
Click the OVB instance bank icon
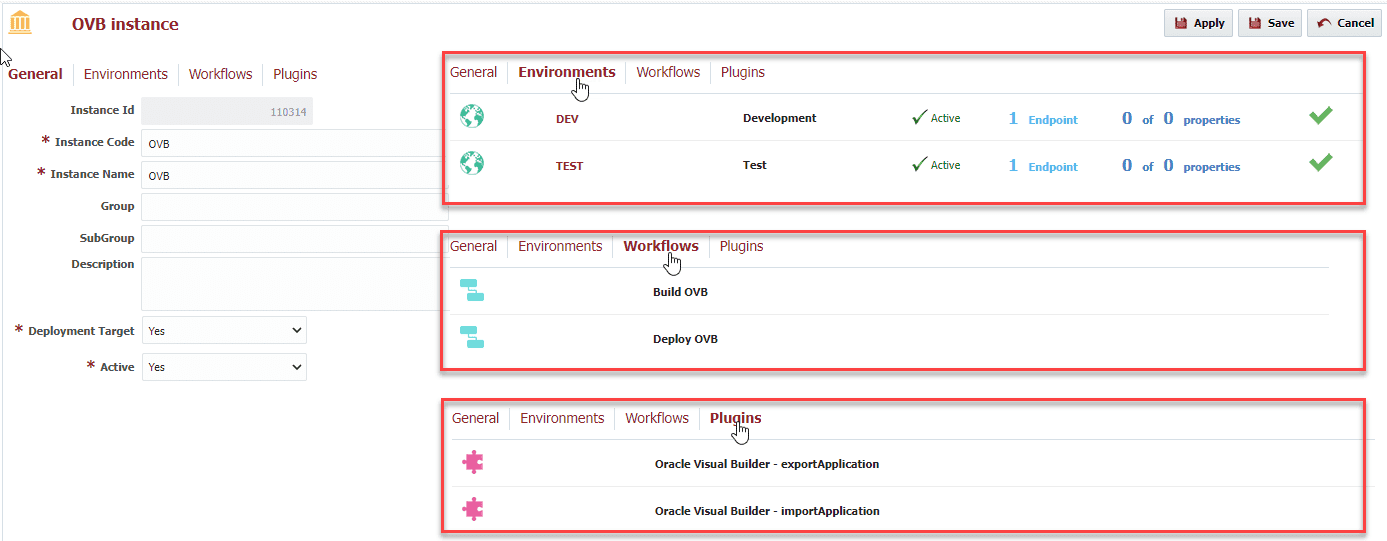point(20,22)
